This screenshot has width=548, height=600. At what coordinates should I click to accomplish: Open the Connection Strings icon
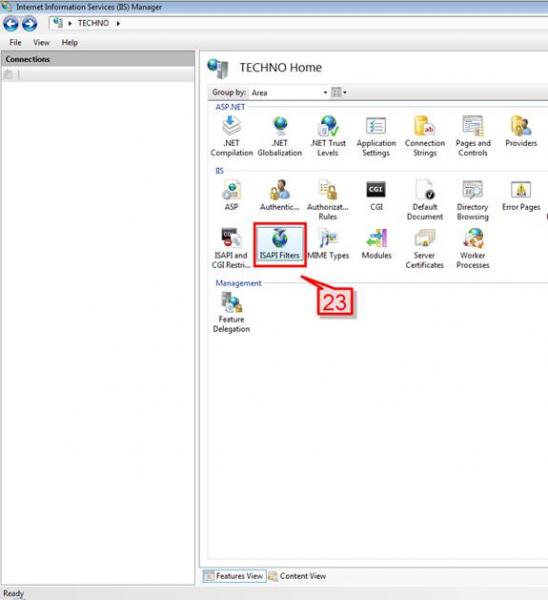425,136
